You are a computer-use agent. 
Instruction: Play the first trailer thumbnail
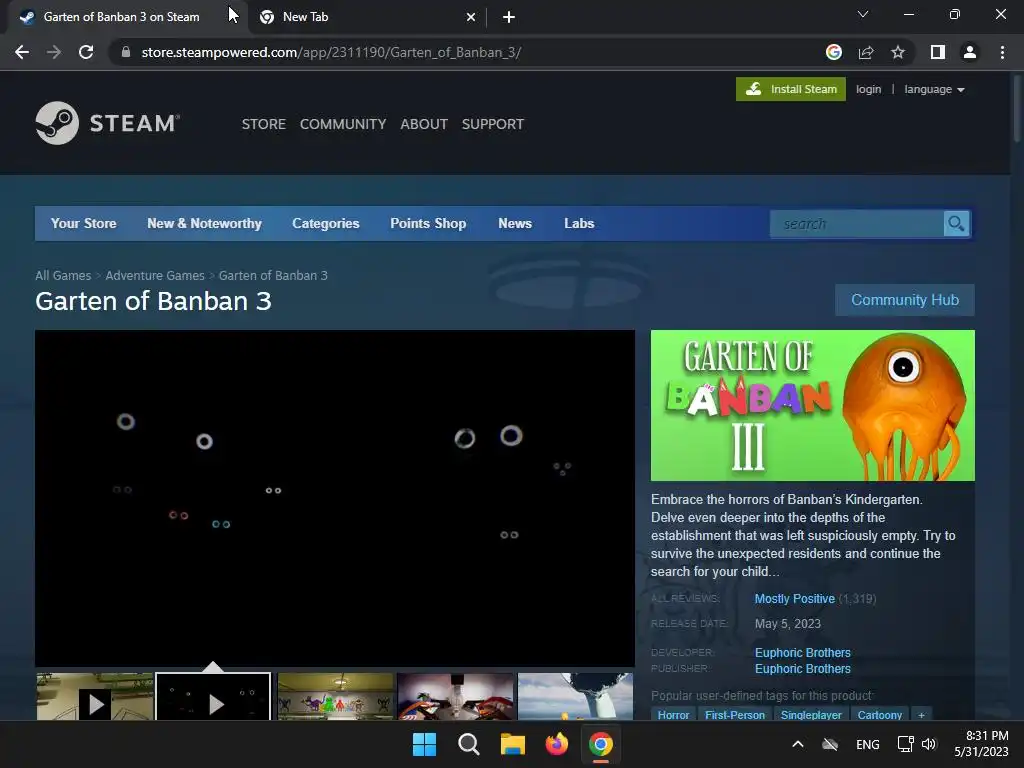95,697
